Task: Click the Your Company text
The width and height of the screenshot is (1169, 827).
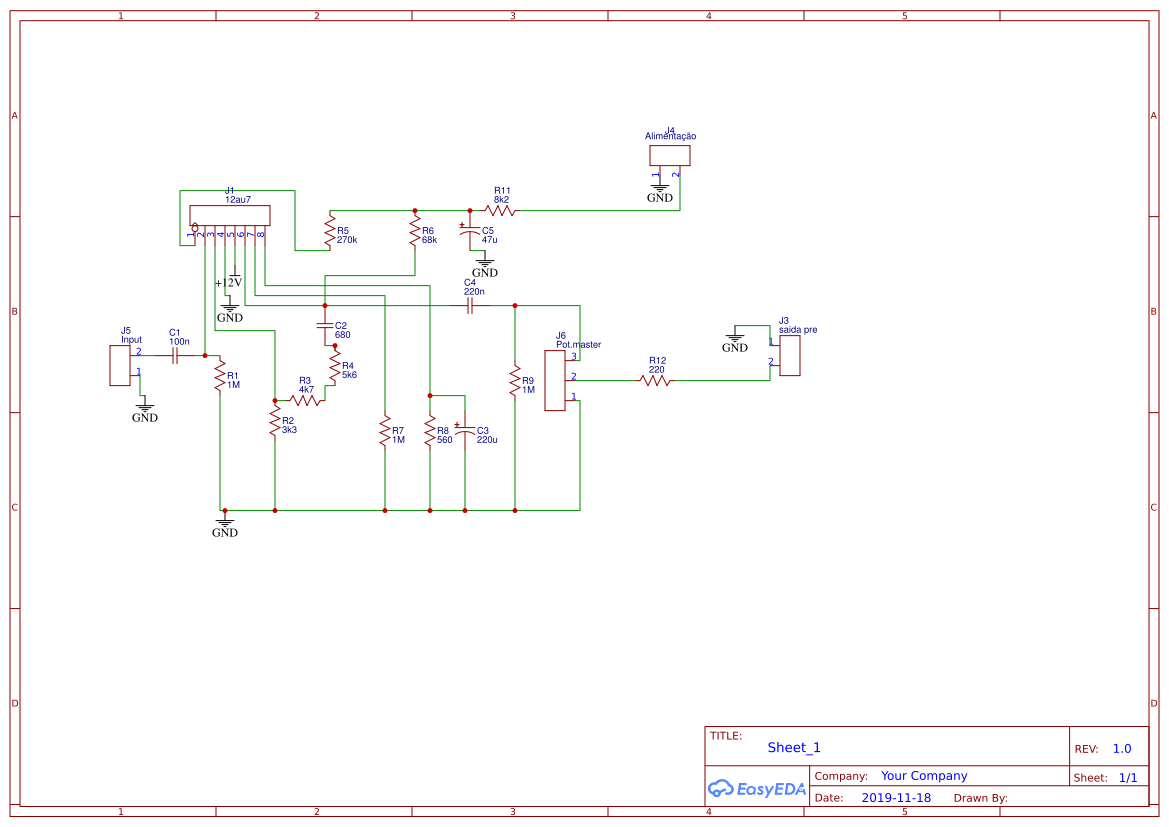Action: coord(923,775)
